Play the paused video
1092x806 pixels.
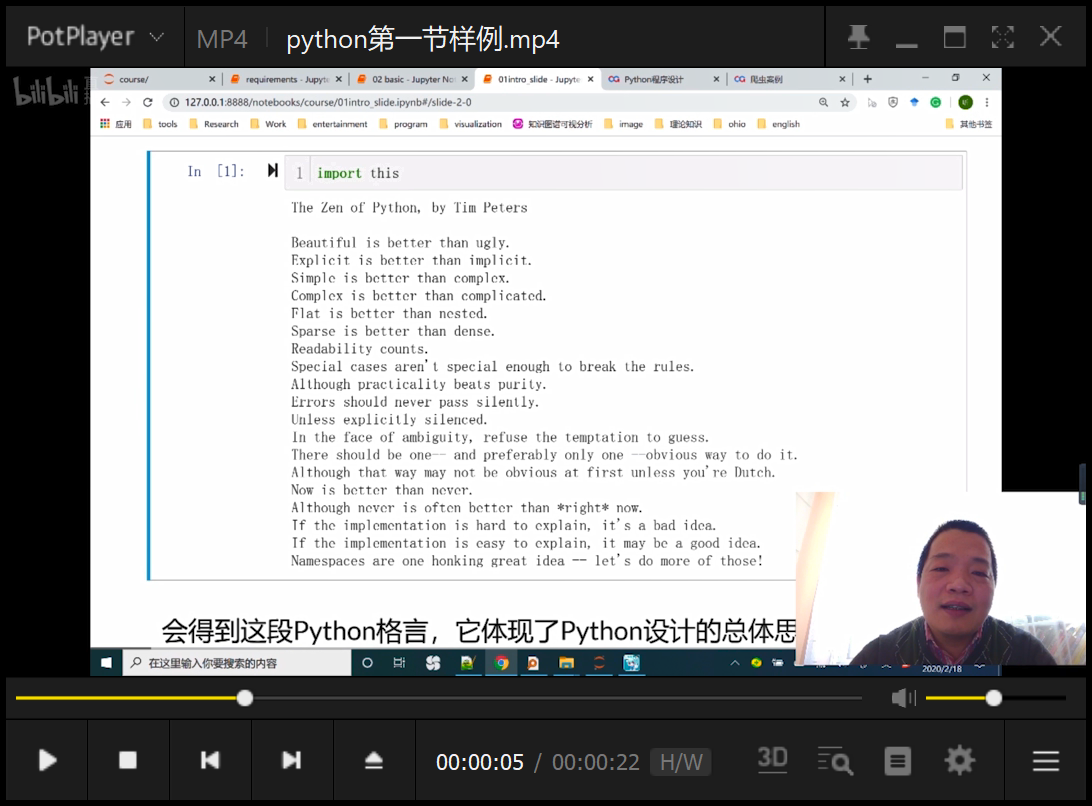coord(47,761)
